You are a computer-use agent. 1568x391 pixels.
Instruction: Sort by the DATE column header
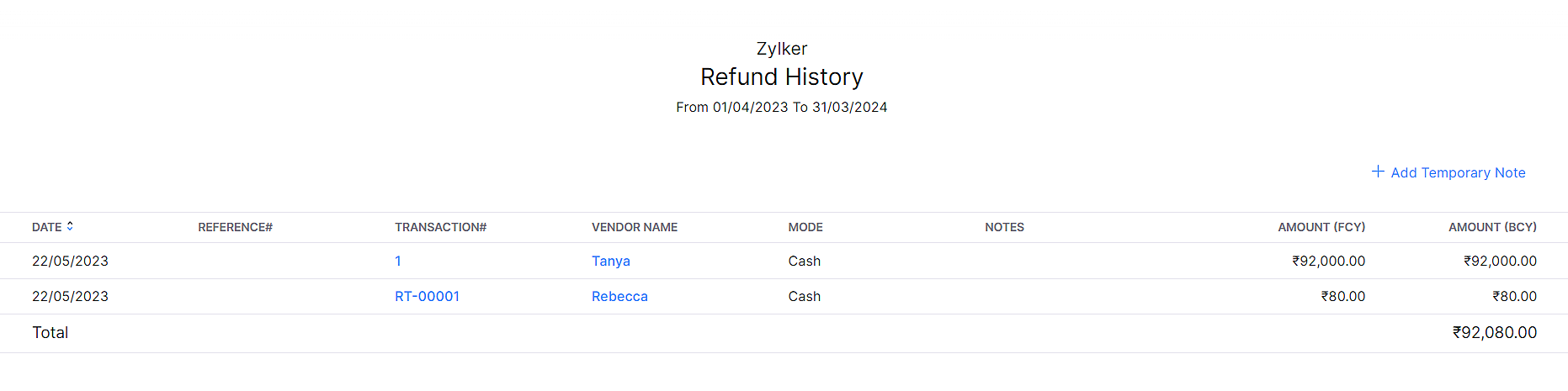(47, 227)
